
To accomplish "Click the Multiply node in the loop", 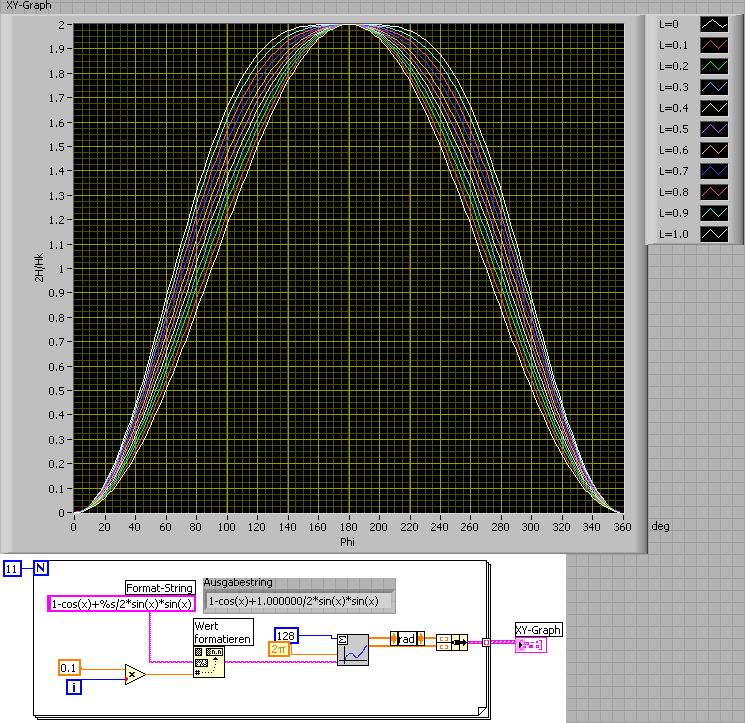I will point(135,675).
